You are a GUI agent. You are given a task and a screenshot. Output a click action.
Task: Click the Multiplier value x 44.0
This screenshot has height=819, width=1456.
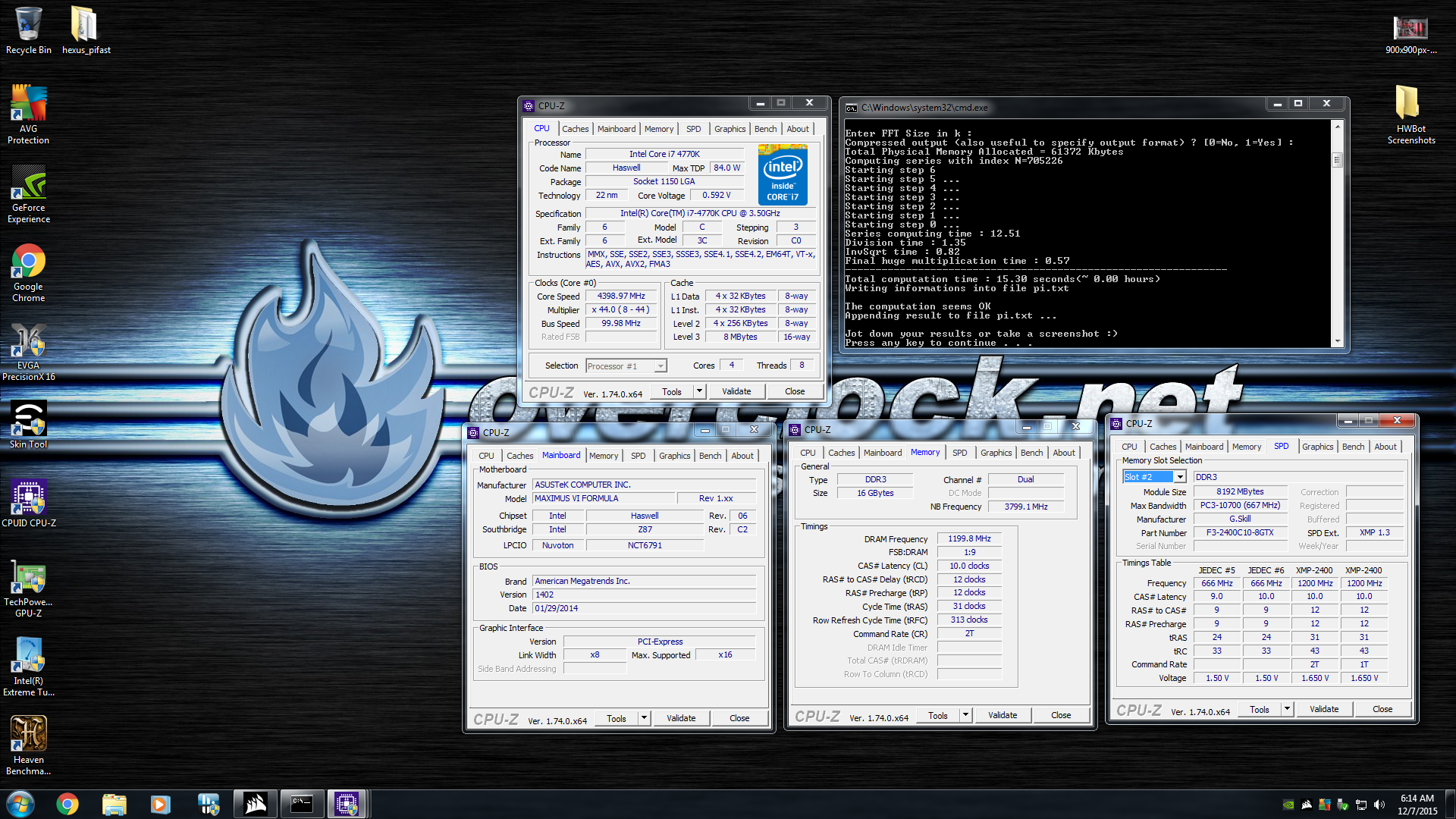[x=621, y=310]
